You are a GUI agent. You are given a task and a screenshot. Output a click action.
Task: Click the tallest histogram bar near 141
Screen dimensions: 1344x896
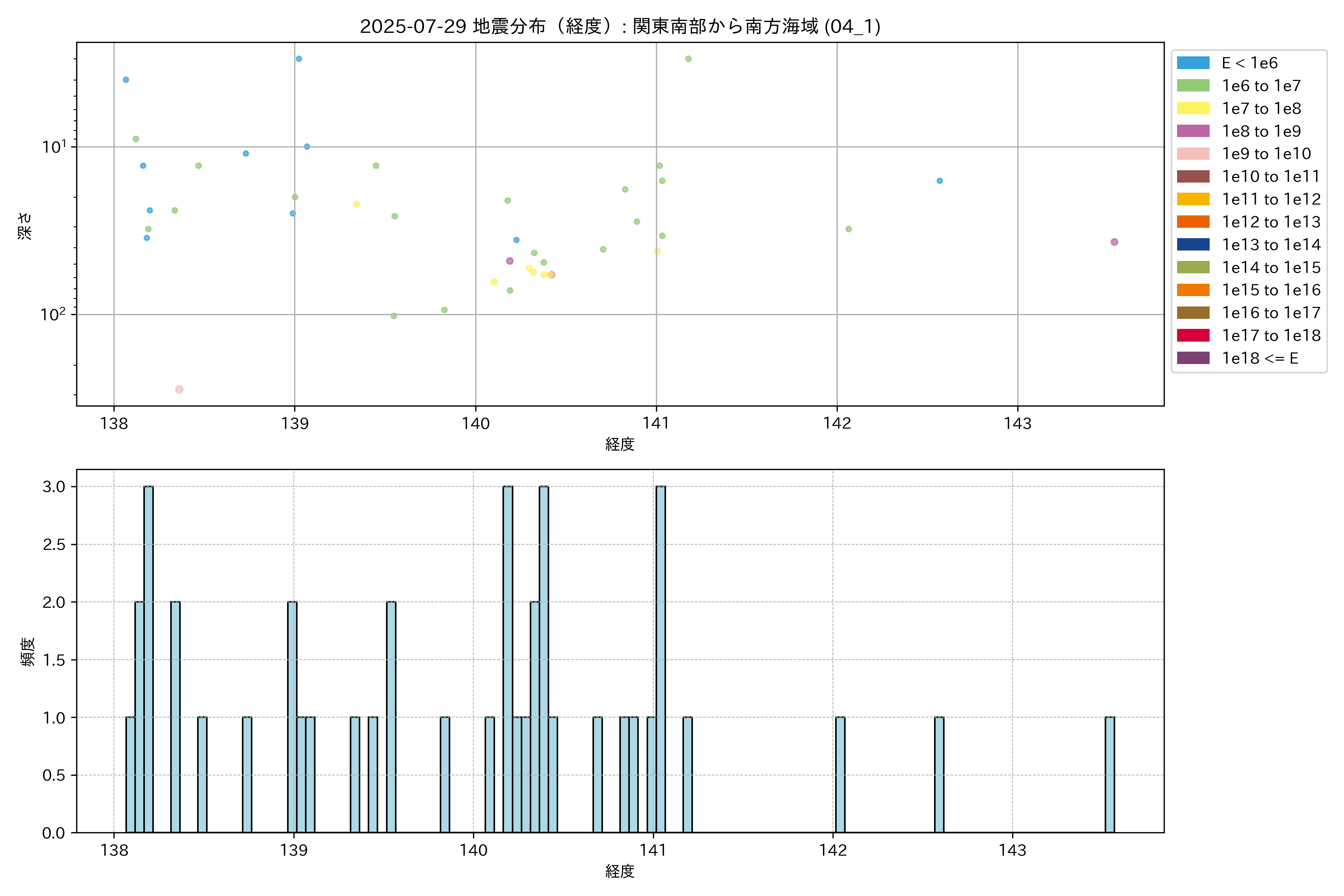coord(660,659)
